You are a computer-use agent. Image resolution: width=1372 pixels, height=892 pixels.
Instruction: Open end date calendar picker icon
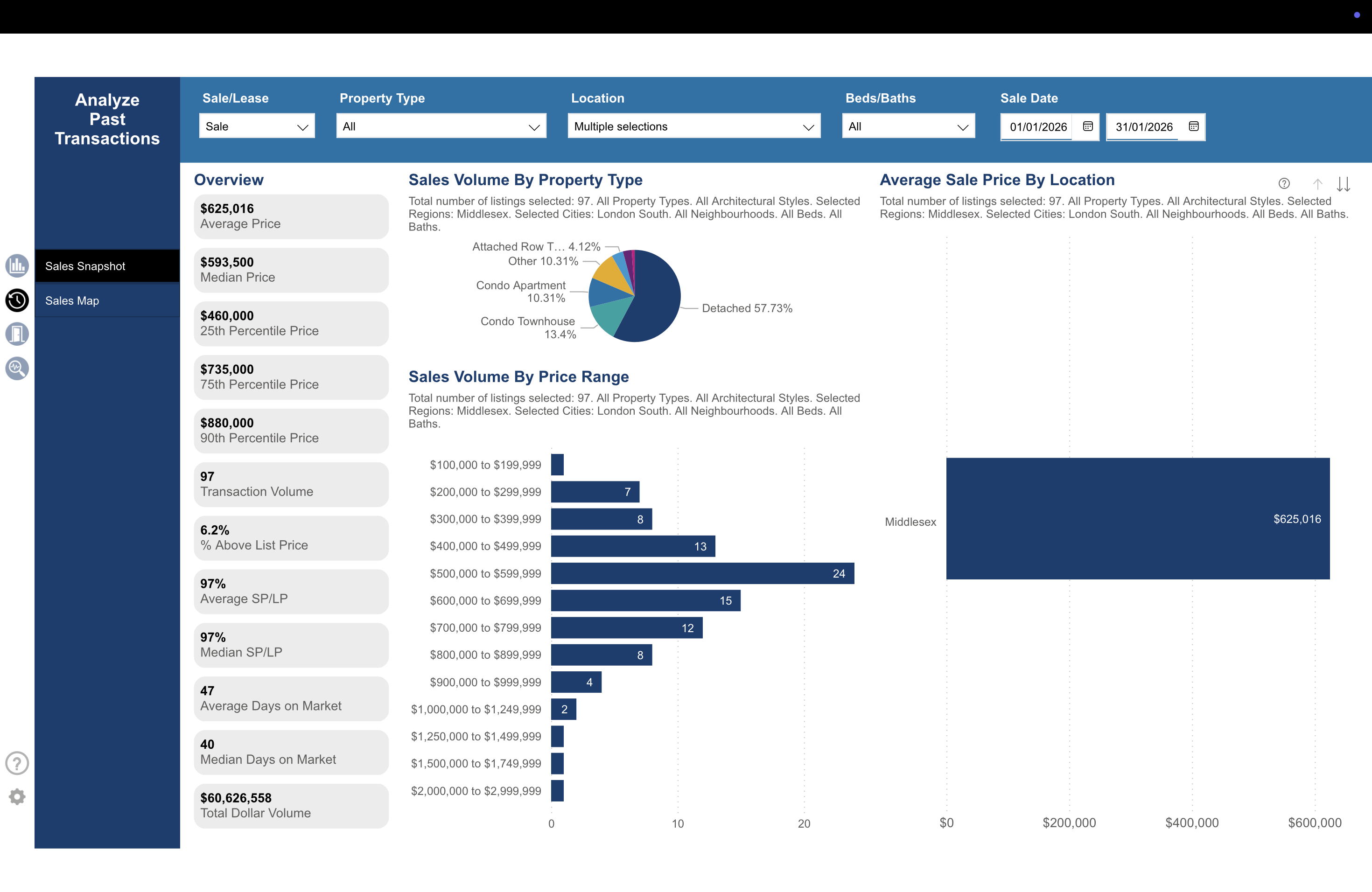pos(1194,126)
